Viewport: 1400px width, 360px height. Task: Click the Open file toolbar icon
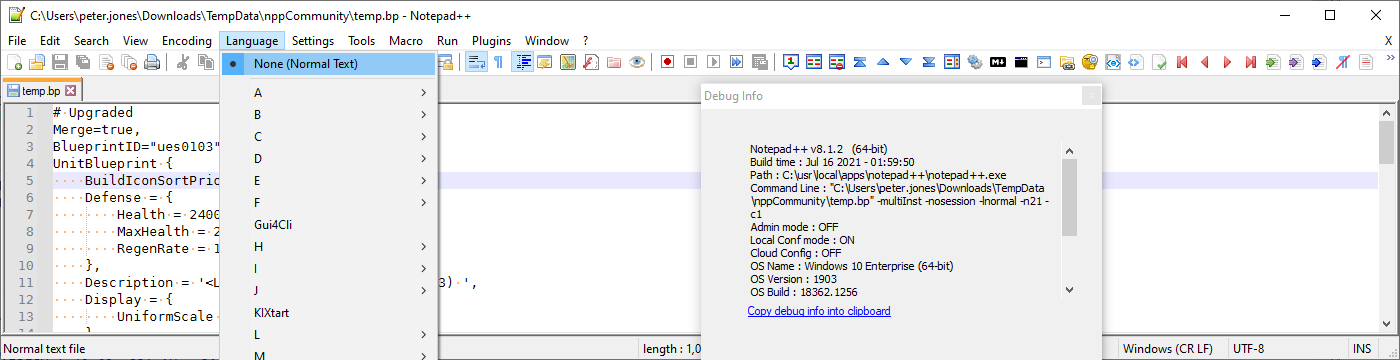click(37, 62)
